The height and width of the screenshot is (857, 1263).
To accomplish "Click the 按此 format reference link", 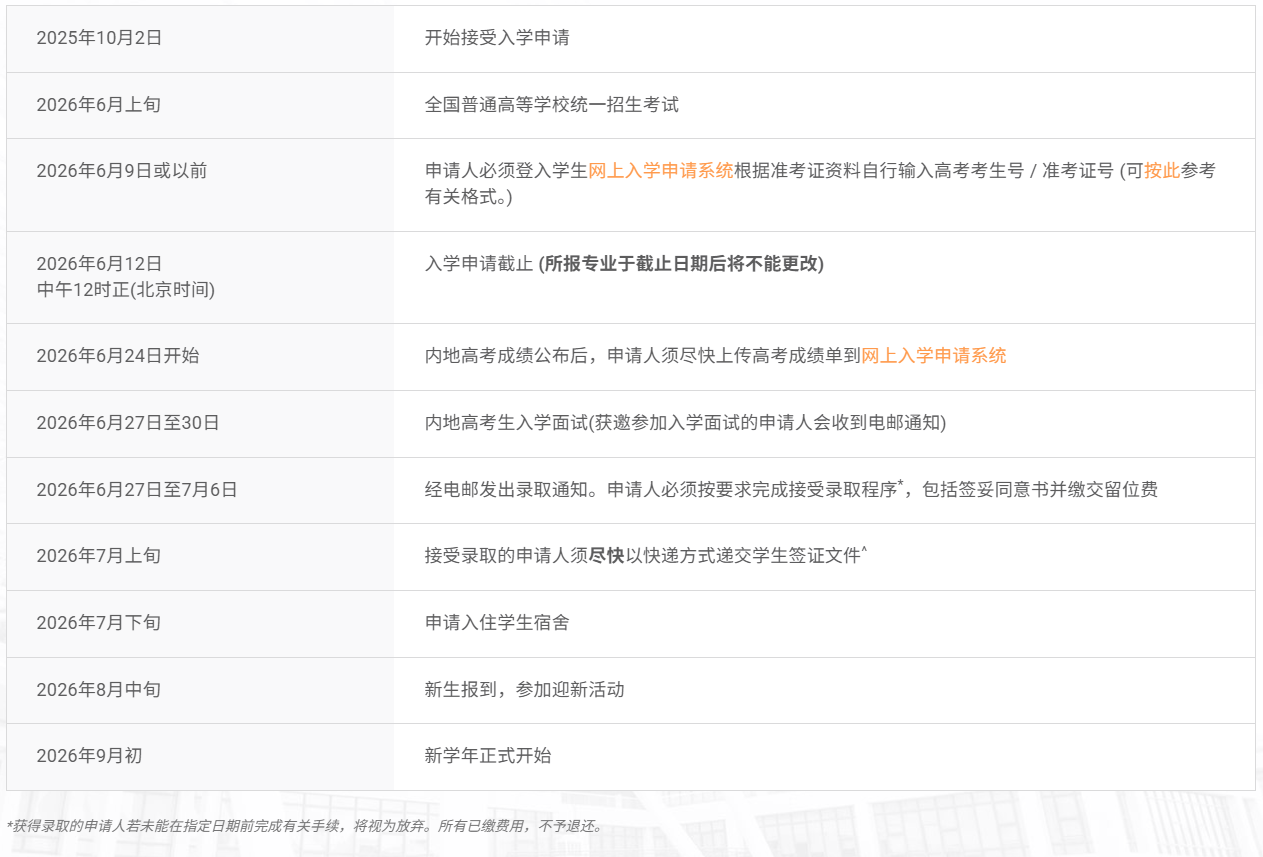I will coord(1162,170).
